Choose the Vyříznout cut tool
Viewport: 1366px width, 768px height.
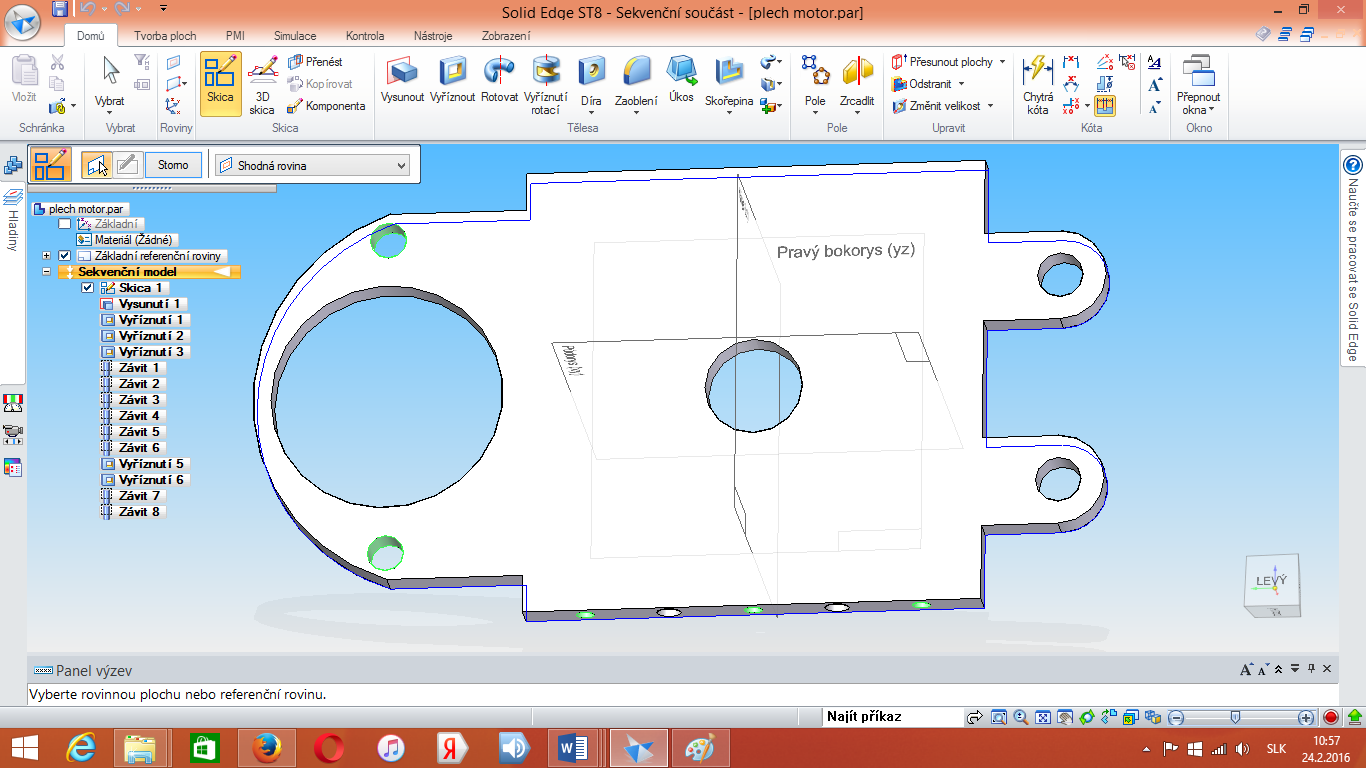453,80
